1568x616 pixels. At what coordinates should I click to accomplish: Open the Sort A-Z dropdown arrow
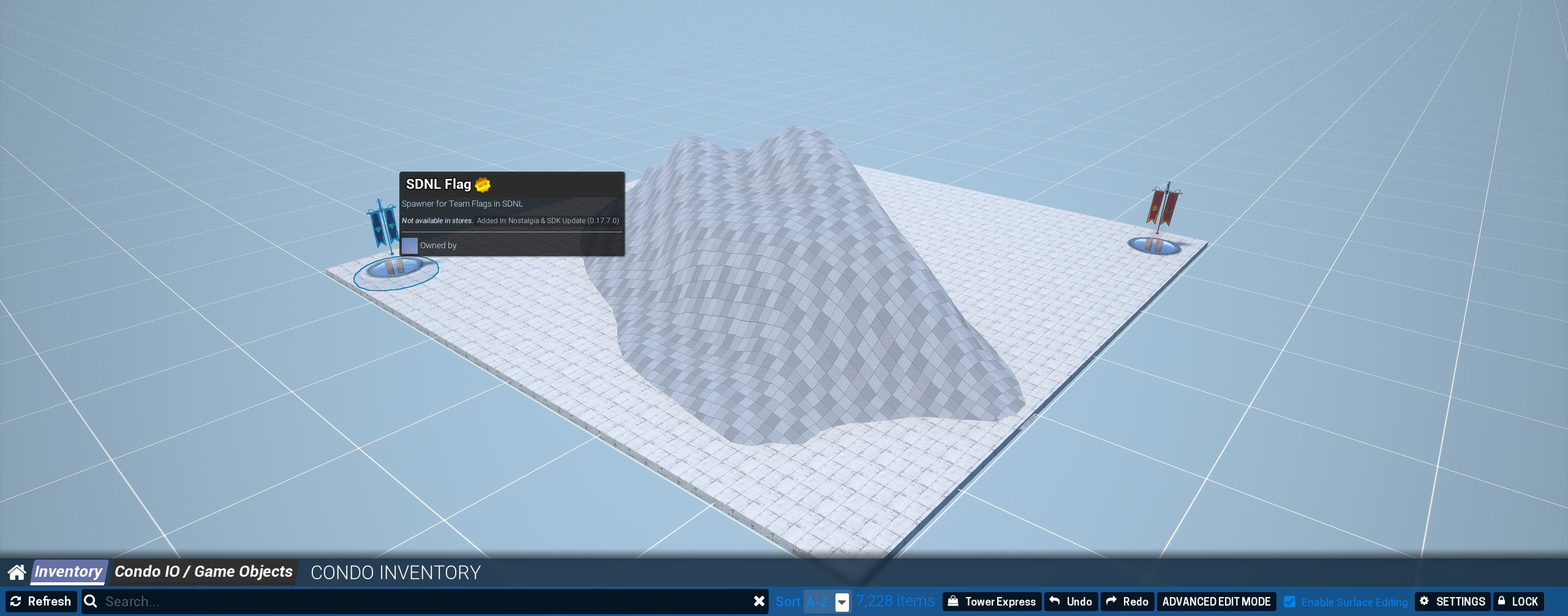pos(842,602)
